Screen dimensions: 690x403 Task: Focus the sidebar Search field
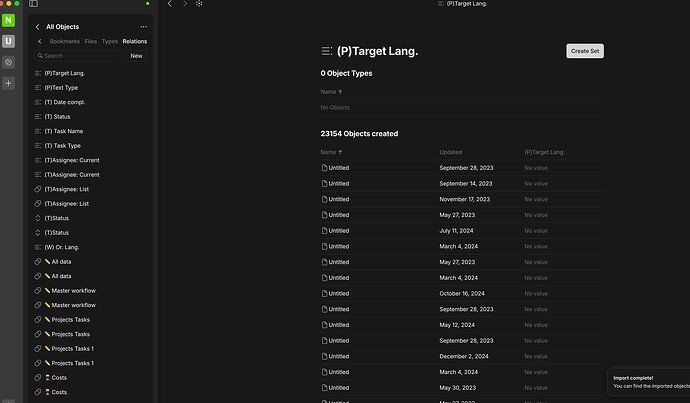click(x=78, y=56)
